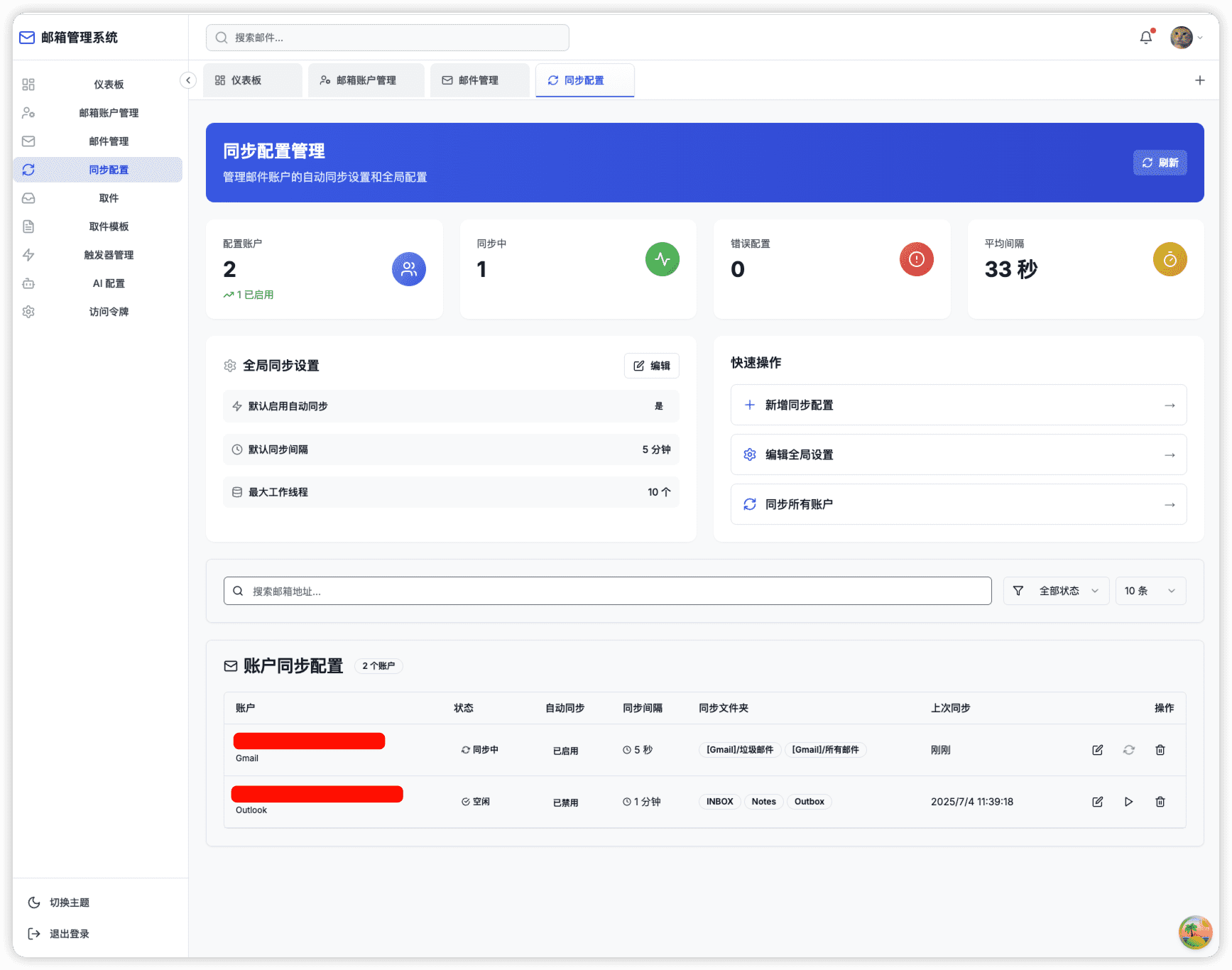The height and width of the screenshot is (970, 1232).
Task: Click the 默认启用自动同步 setting row
Action: (x=452, y=406)
